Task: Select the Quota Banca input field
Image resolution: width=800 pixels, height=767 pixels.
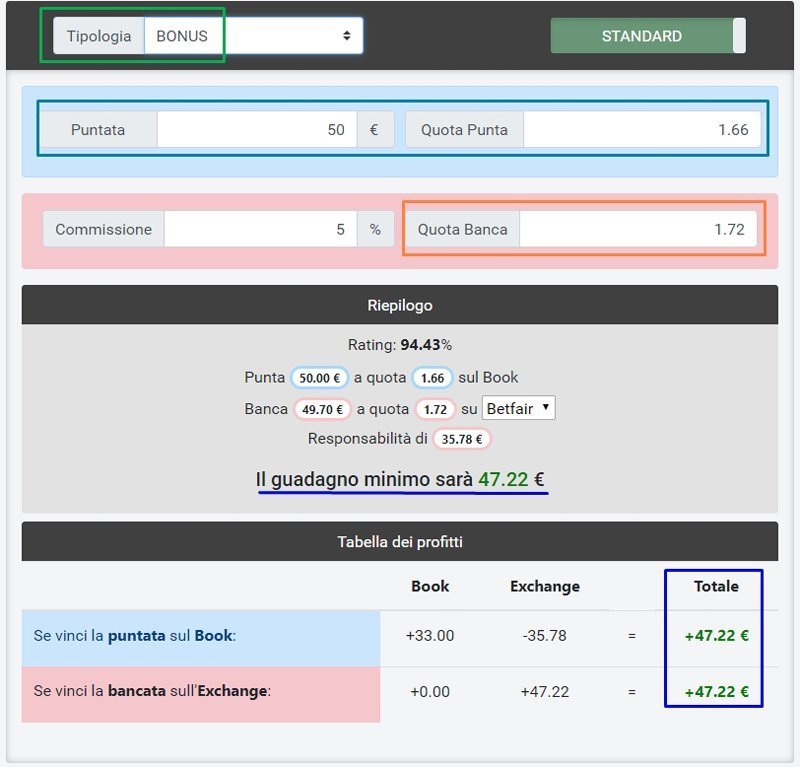Action: 637,229
